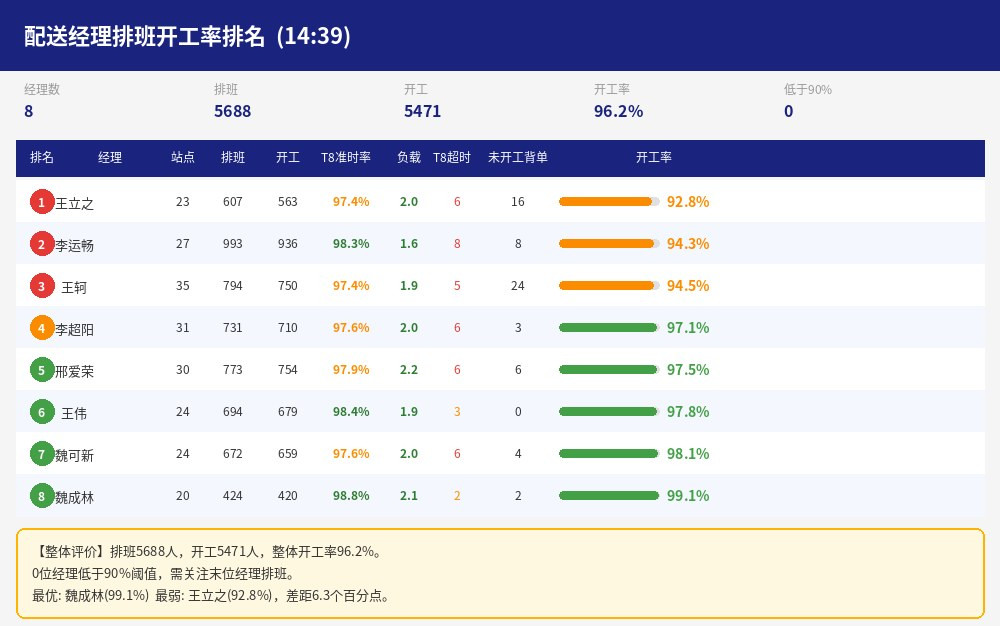Click 魏成林's green 99.1% progress bar
The height and width of the screenshot is (626, 1000).
pyautogui.click(x=609, y=495)
